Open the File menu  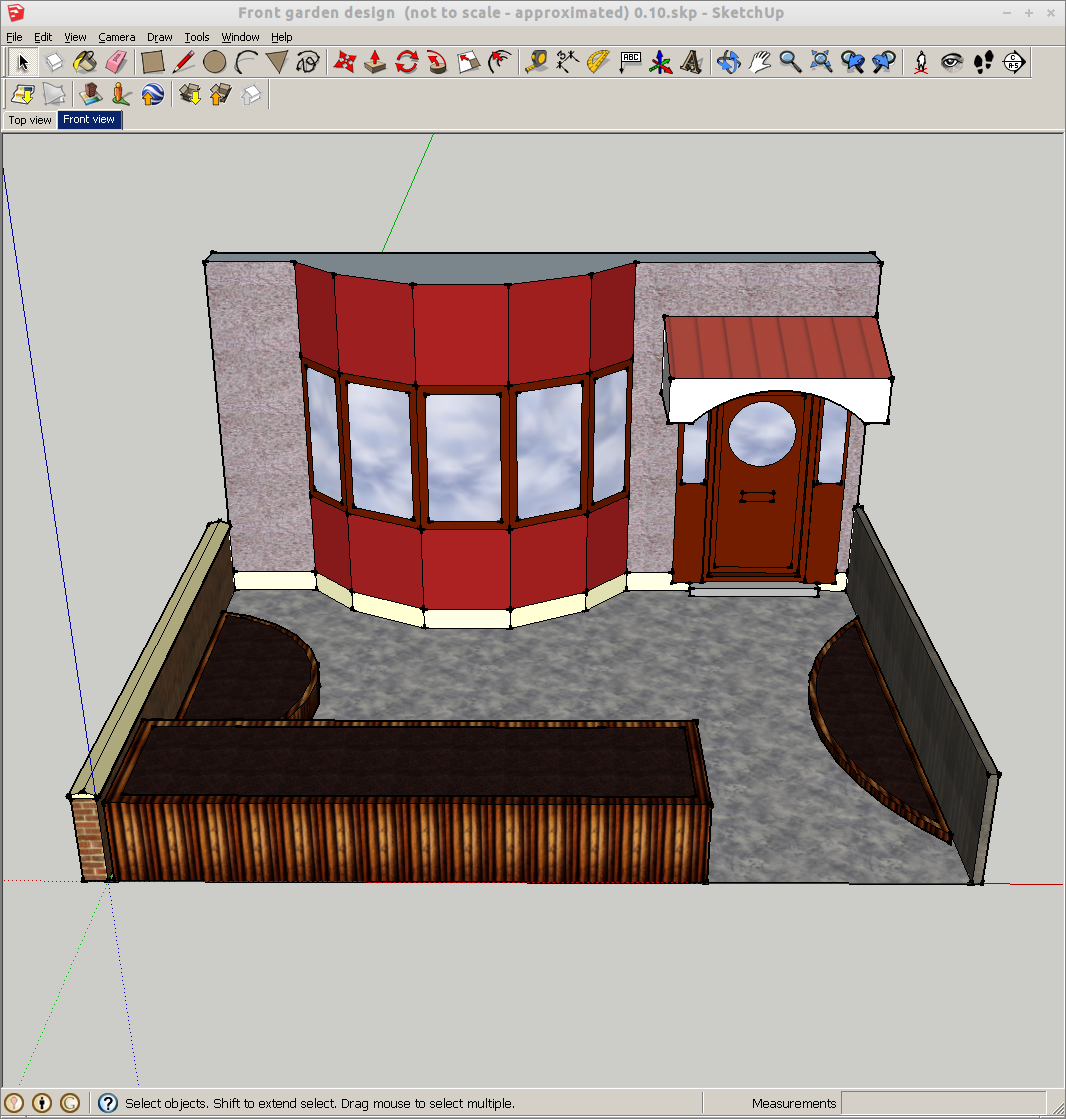14,37
